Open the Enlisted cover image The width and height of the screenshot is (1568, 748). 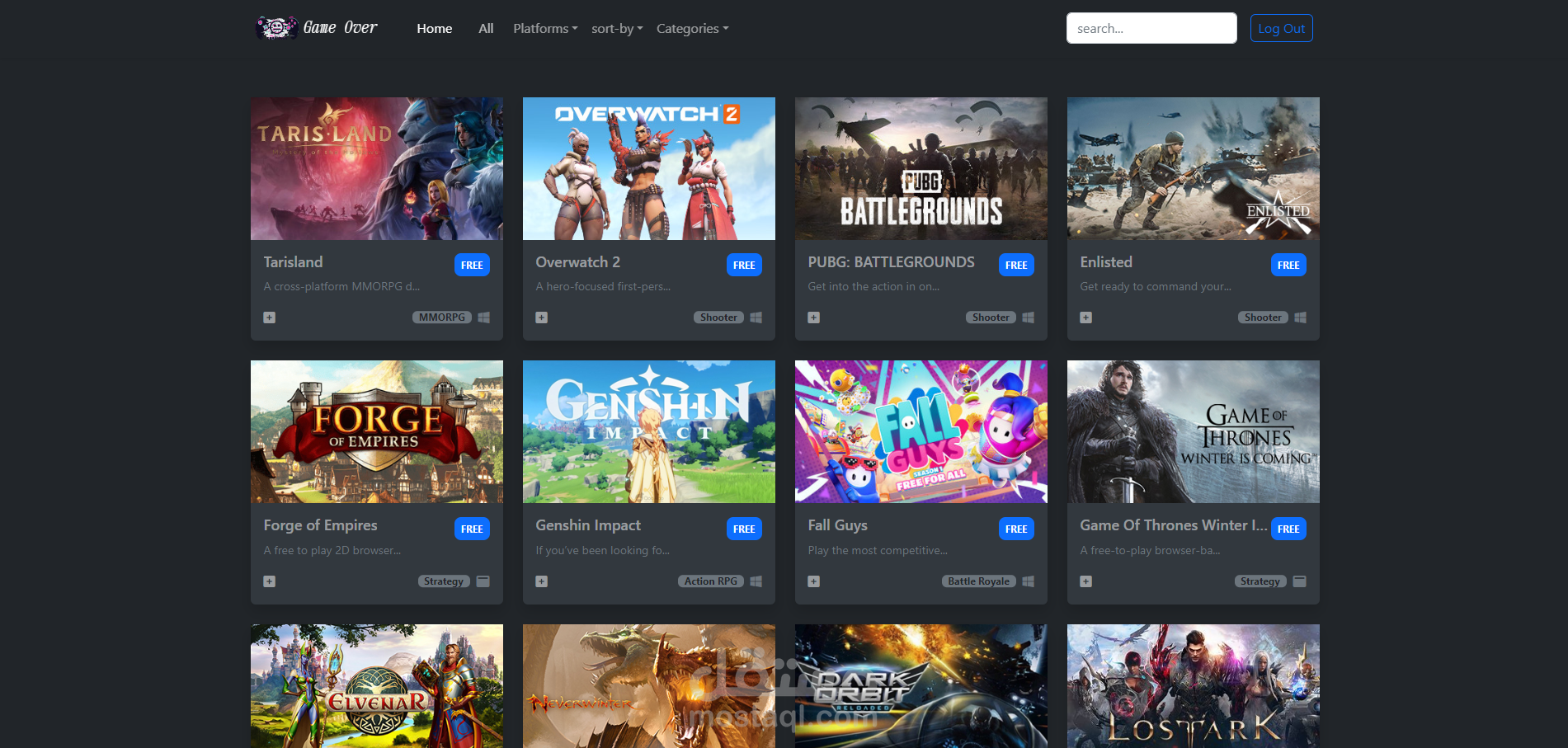tap(1194, 168)
